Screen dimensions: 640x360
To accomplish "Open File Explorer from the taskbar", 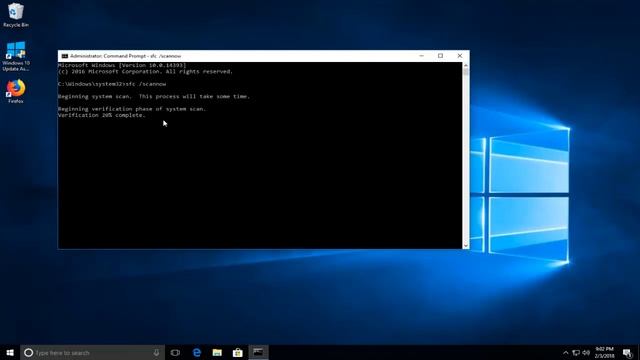I will [x=217, y=353].
